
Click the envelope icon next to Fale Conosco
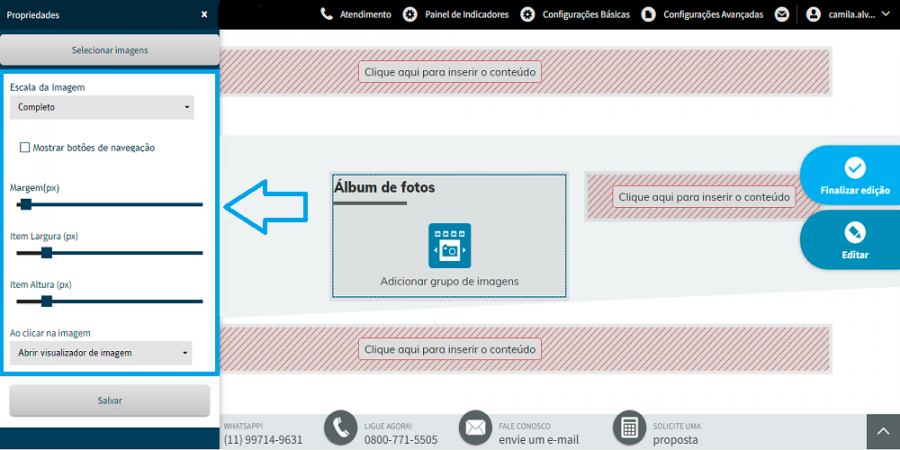coord(475,428)
